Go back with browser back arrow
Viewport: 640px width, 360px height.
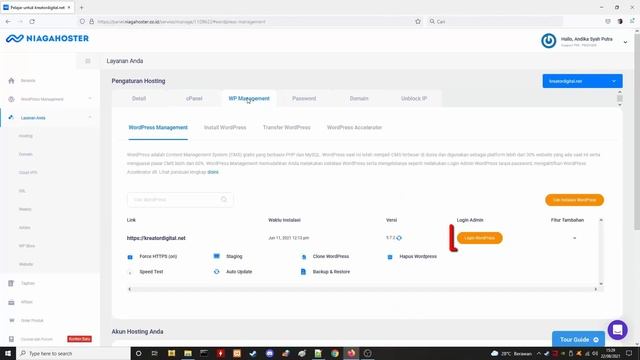(9, 22)
